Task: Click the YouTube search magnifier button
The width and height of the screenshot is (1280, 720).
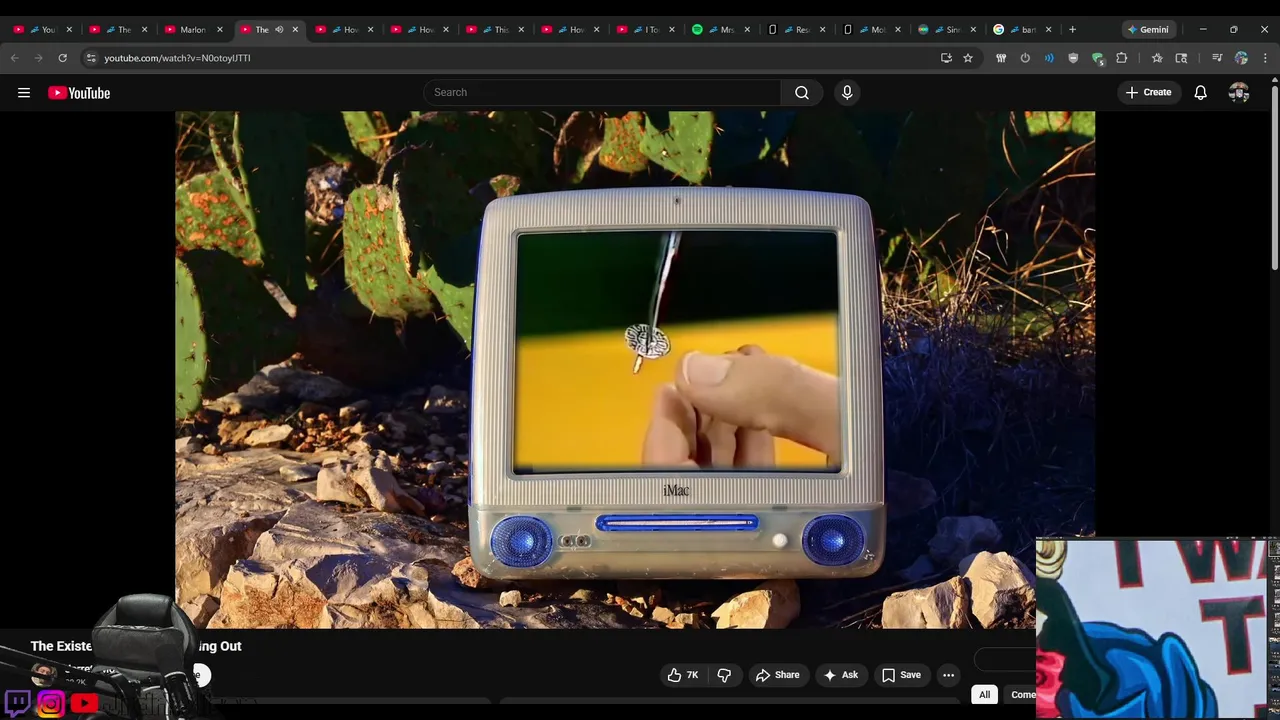Action: [x=801, y=93]
